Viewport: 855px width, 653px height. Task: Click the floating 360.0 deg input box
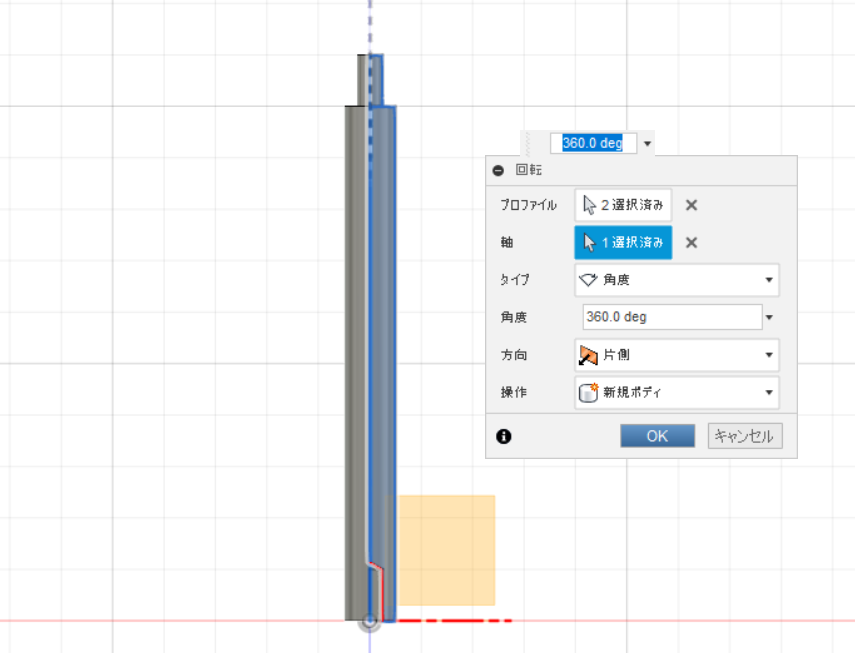(593, 143)
